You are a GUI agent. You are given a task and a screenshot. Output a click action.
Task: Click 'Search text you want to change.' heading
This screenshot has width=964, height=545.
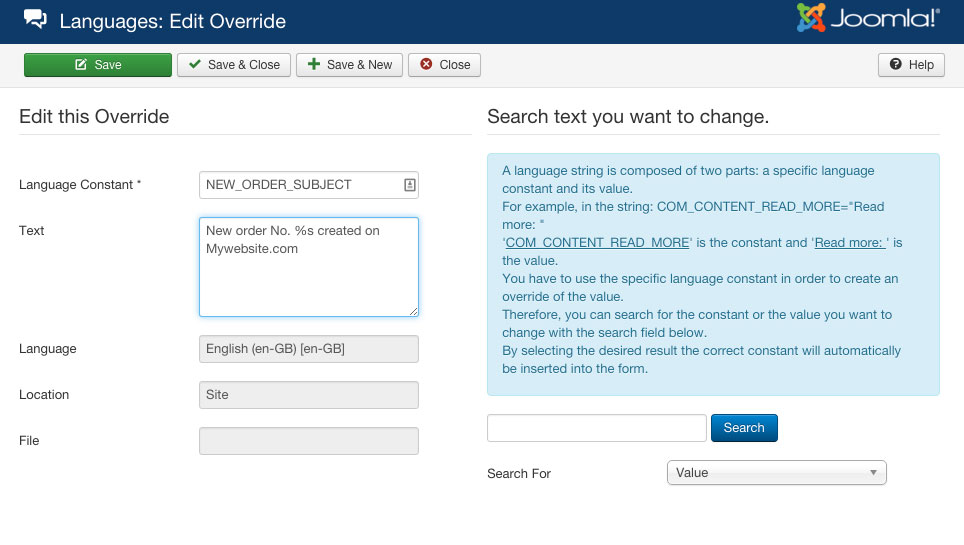(x=628, y=116)
